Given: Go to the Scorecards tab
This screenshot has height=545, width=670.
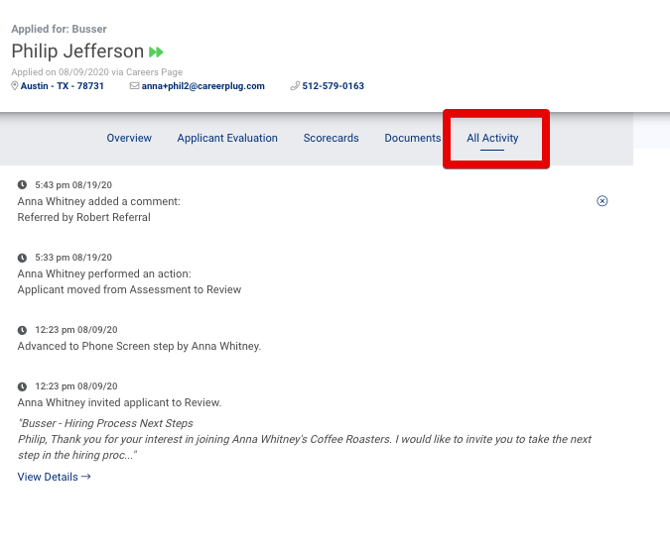Looking at the screenshot, I should point(331,138).
